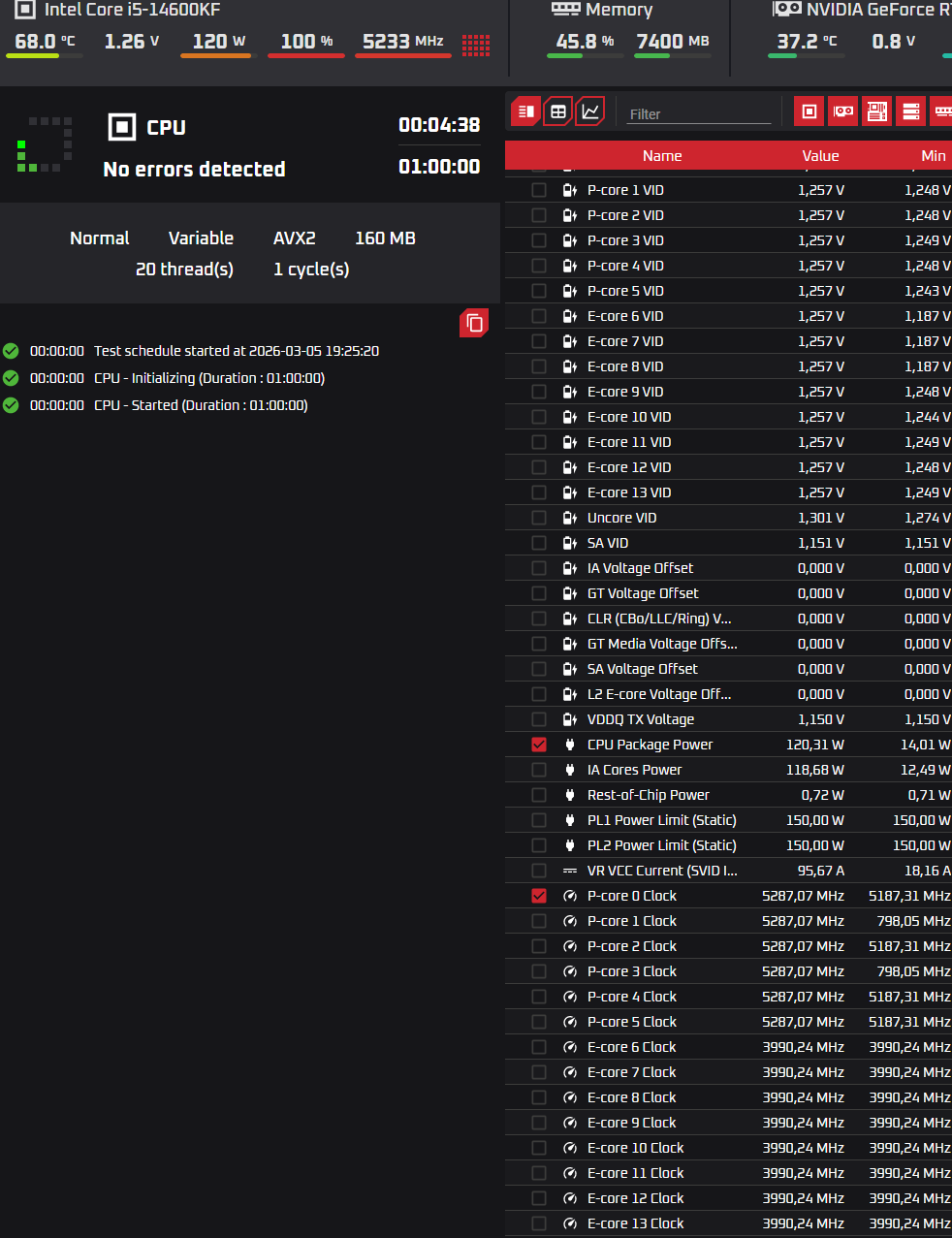Image resolution: width=952 pixels, height=1238 pixels.
Task: Toggle the motherboard sensor filter icon
Action: (x=877, y=111)
